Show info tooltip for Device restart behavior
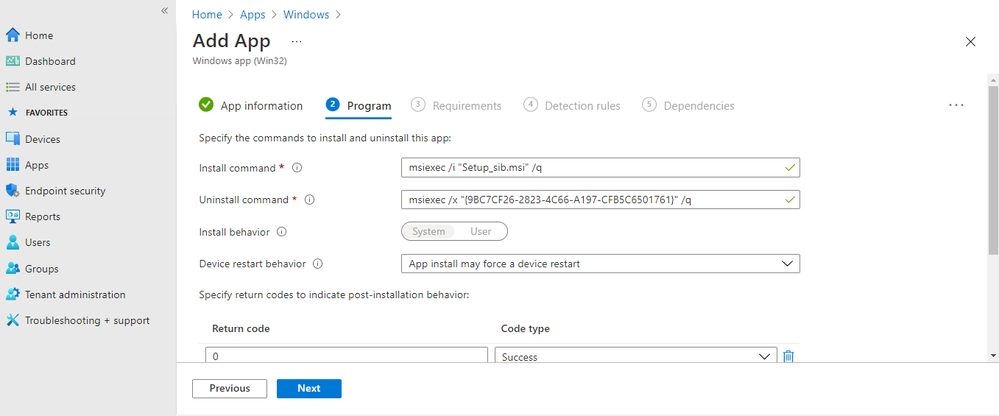This screenshot has height=416, width=999. (x=318, y=264)
